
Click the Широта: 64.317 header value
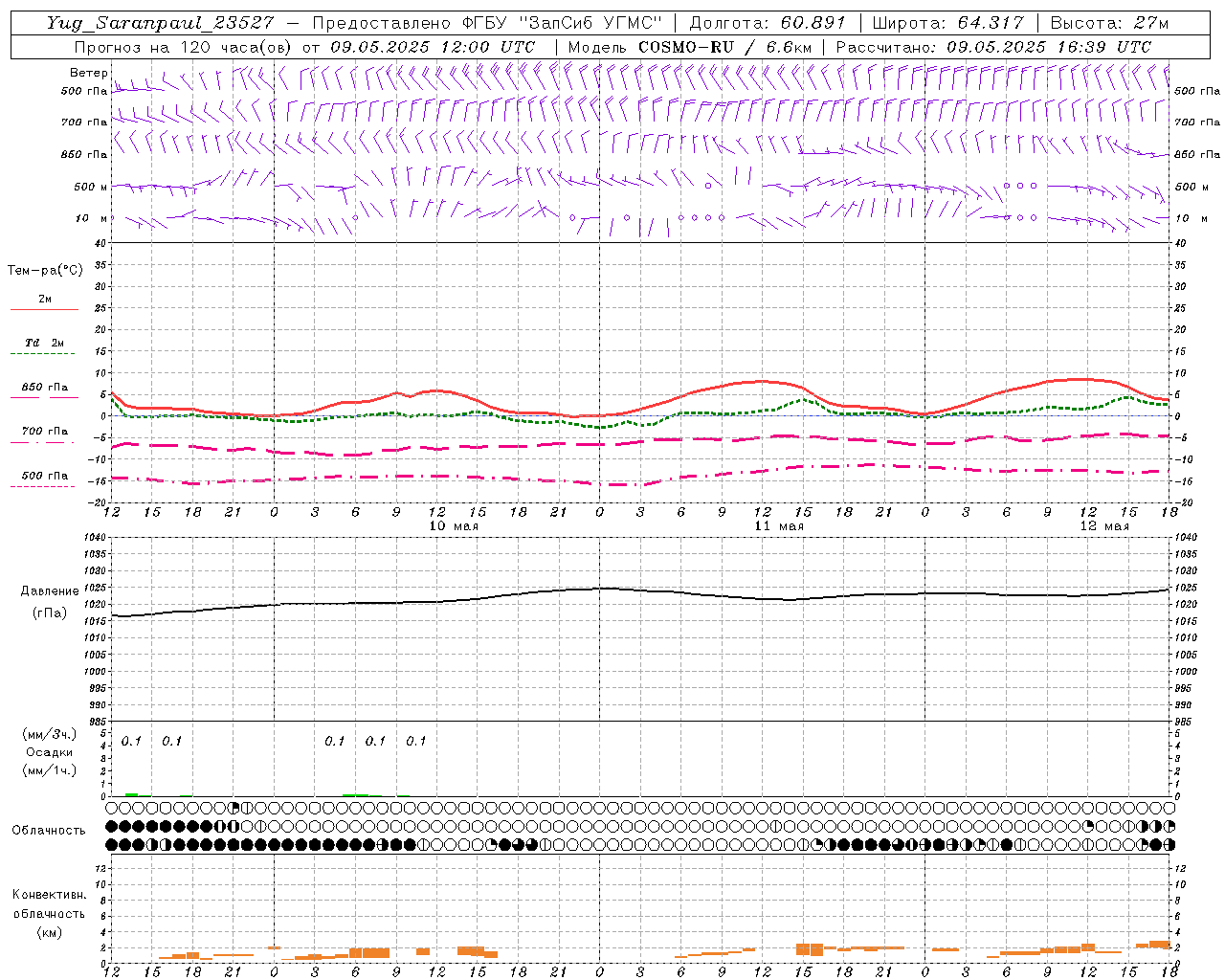pos(948,24)
